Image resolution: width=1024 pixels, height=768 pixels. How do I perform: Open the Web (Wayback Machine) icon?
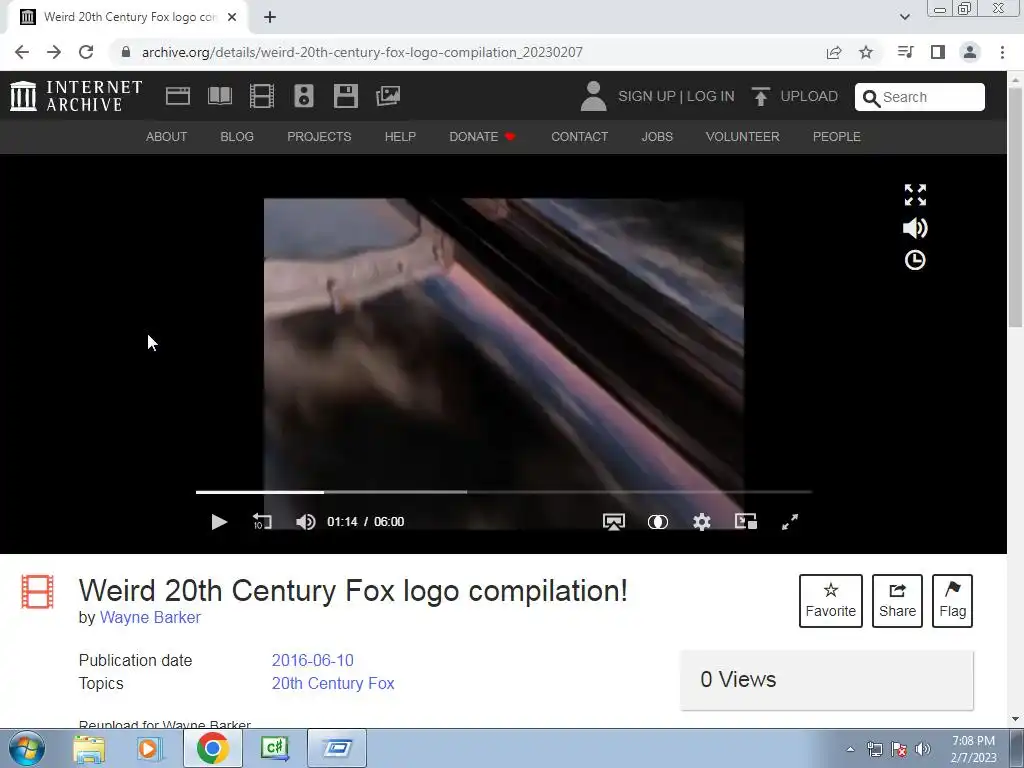pyautogui.click(x=178, y=96)
